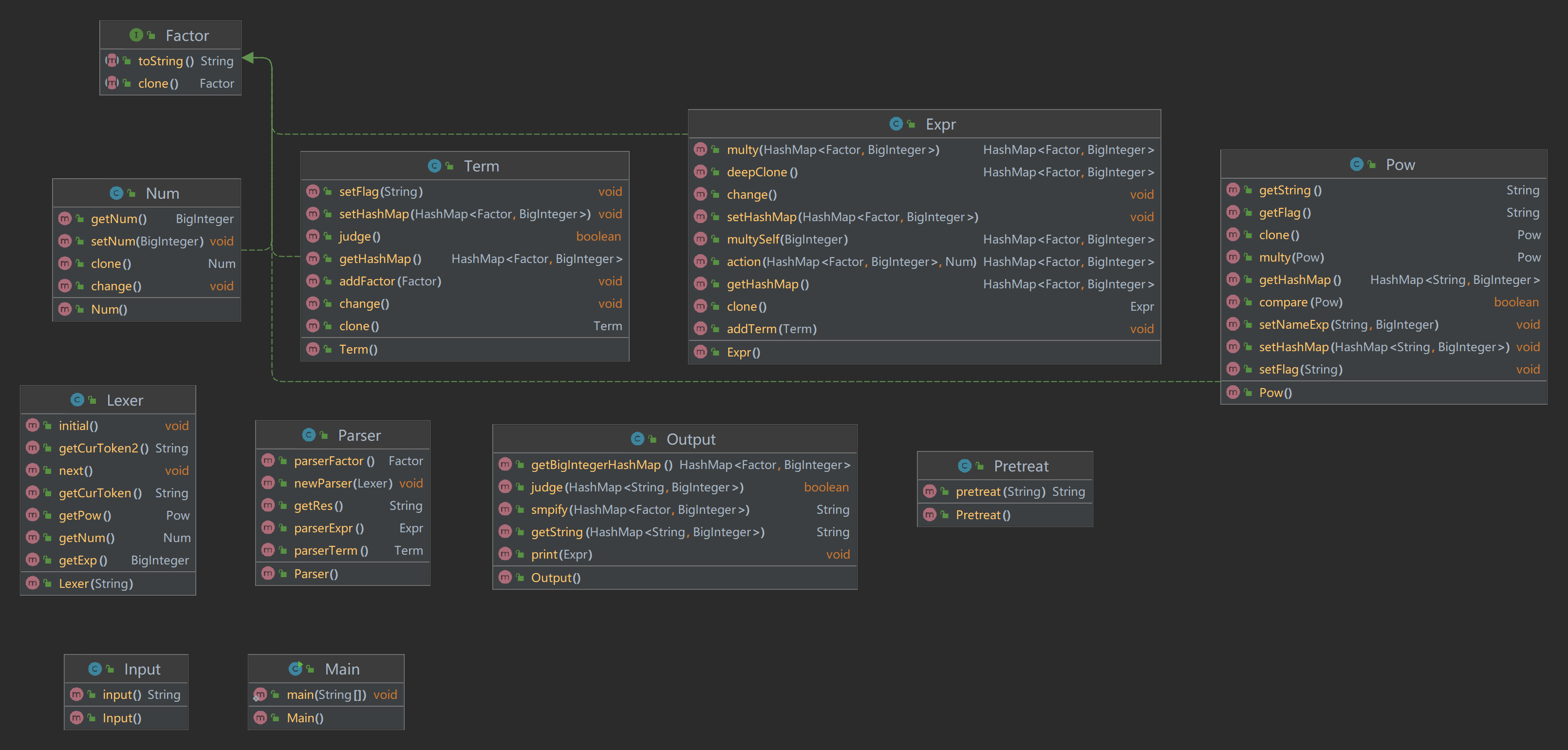Screen dimensions: 1568x750
Task: Select the Main class title
Action: pyautogui.click(x=342, y=669)
